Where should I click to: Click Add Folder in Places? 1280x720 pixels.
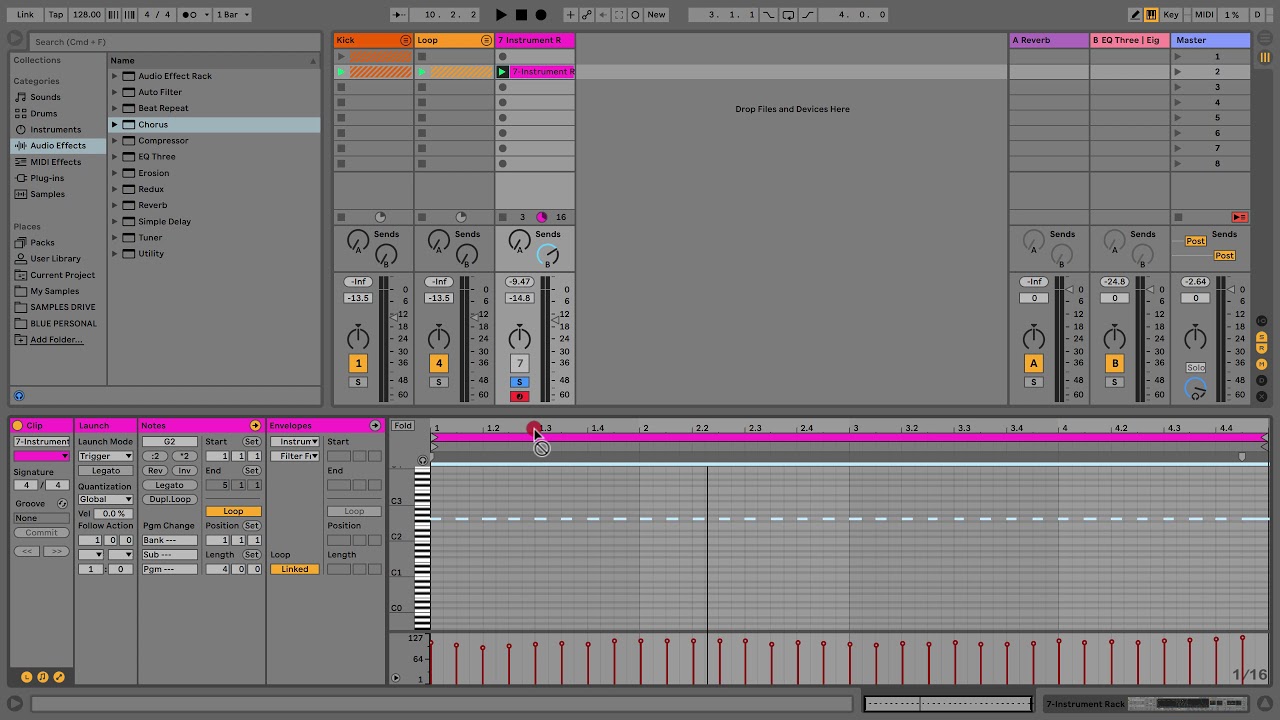click(56, 340)
